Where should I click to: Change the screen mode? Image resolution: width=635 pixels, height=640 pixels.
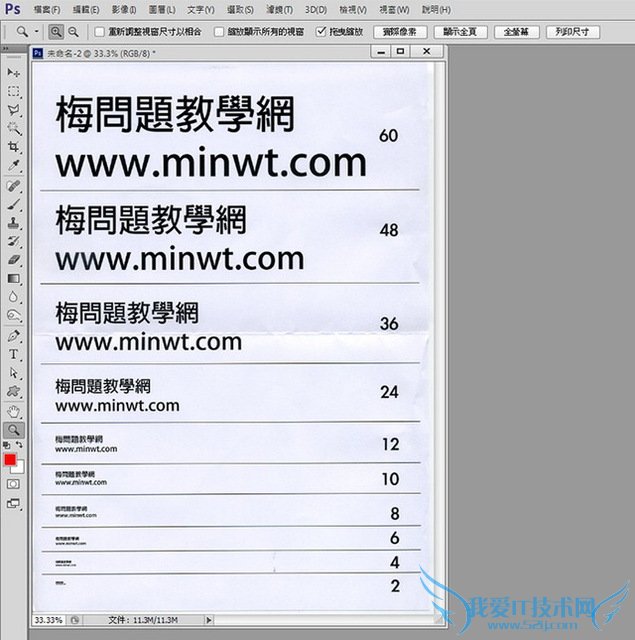point(13,504)
